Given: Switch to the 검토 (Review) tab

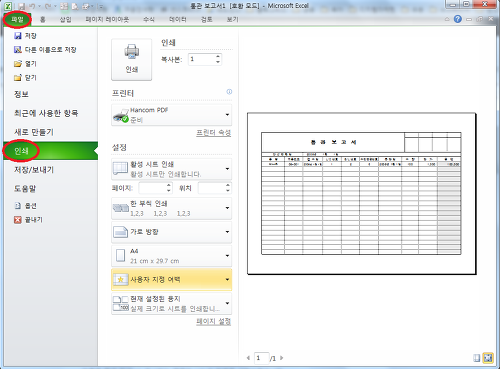Looking at the screenshot, I should (206, 19).
